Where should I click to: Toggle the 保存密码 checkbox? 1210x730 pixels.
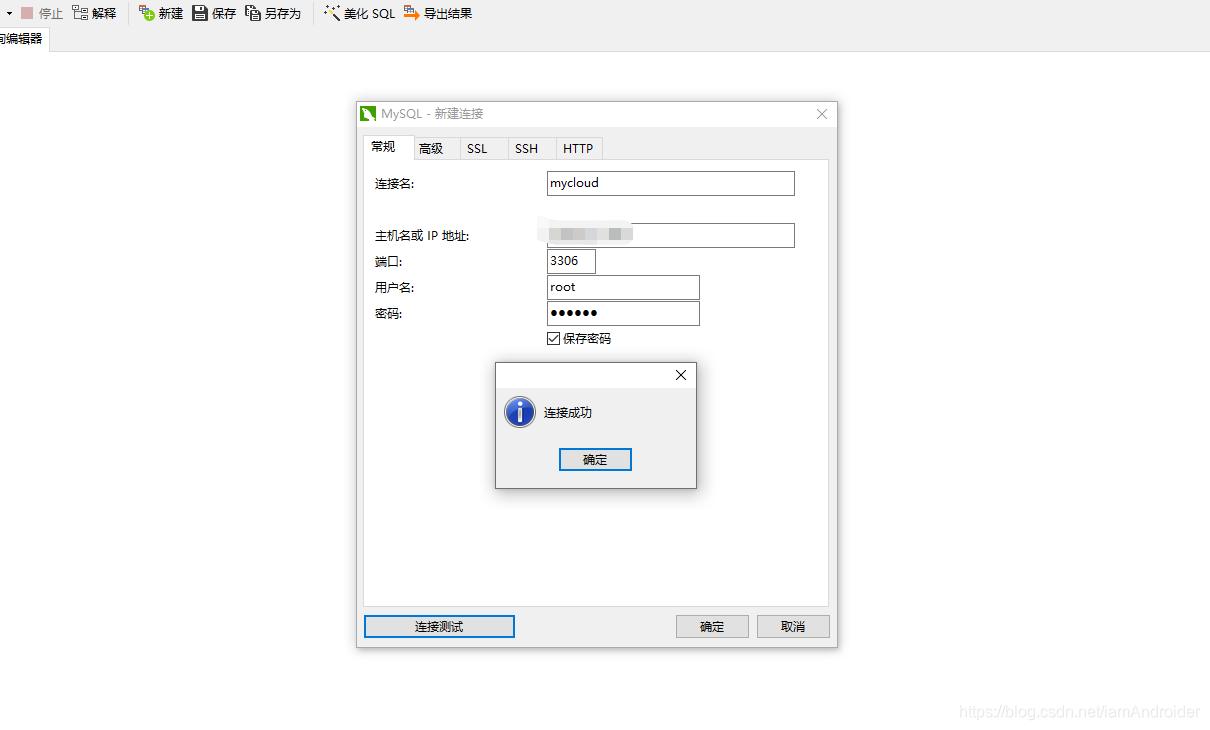click(x=554, y=339)
